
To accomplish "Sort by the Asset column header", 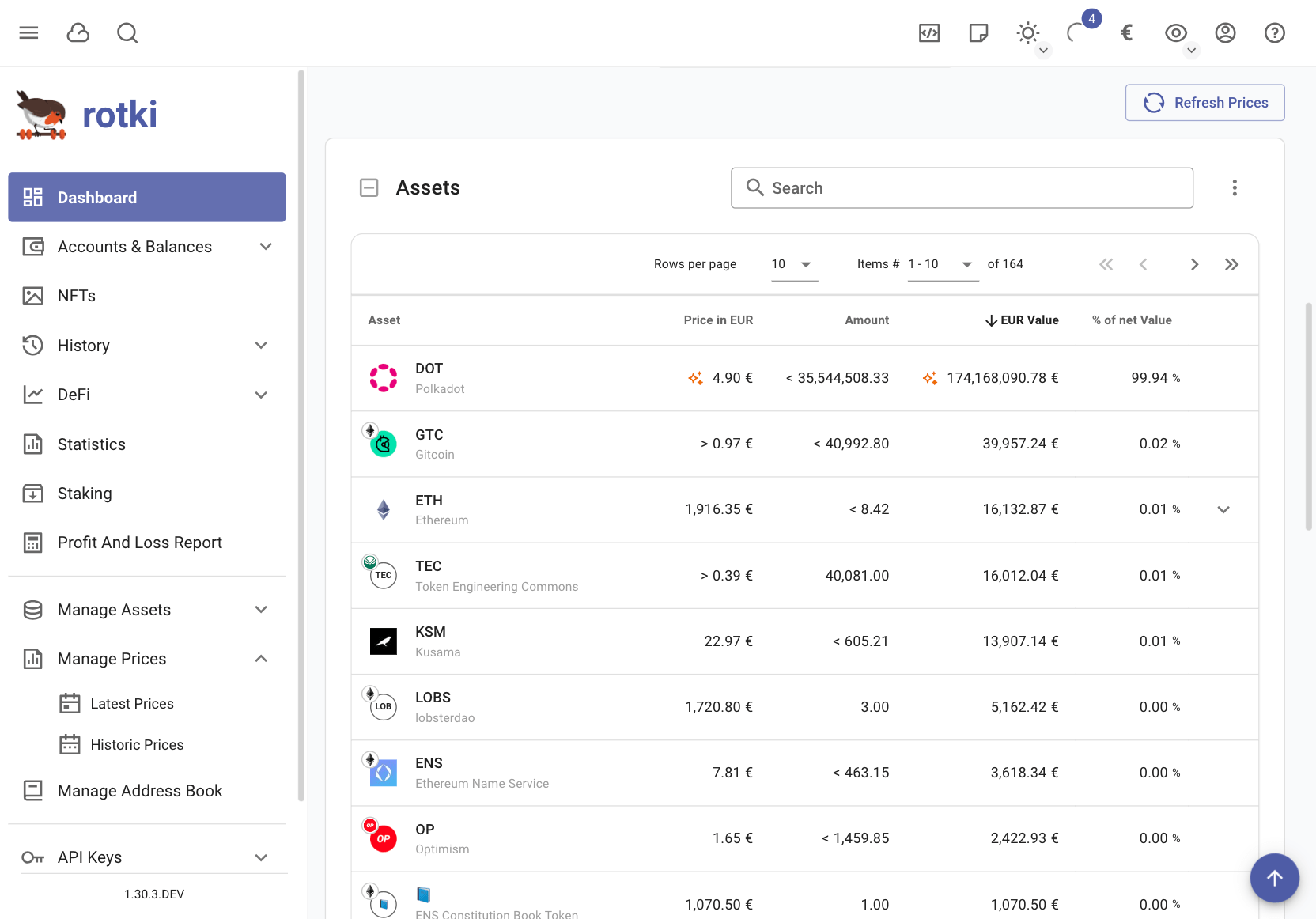I will click(384, 320).
